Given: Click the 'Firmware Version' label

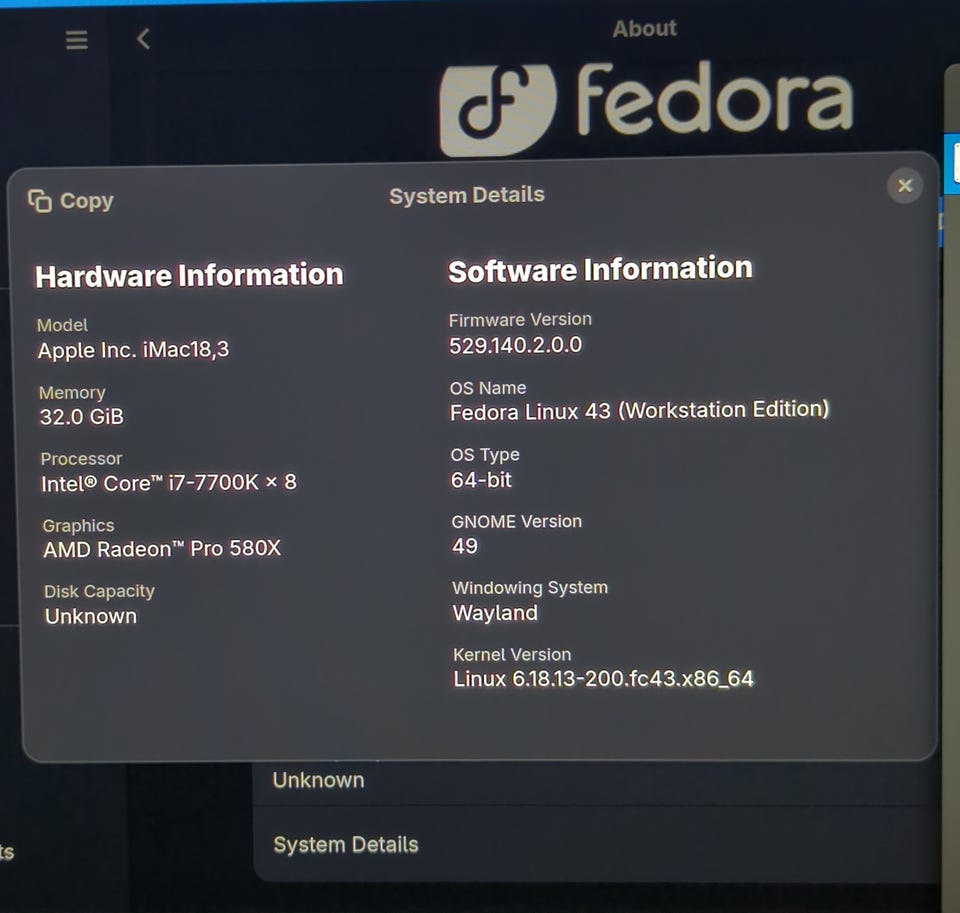Looking at the screenshot, I should click(520, 320).
